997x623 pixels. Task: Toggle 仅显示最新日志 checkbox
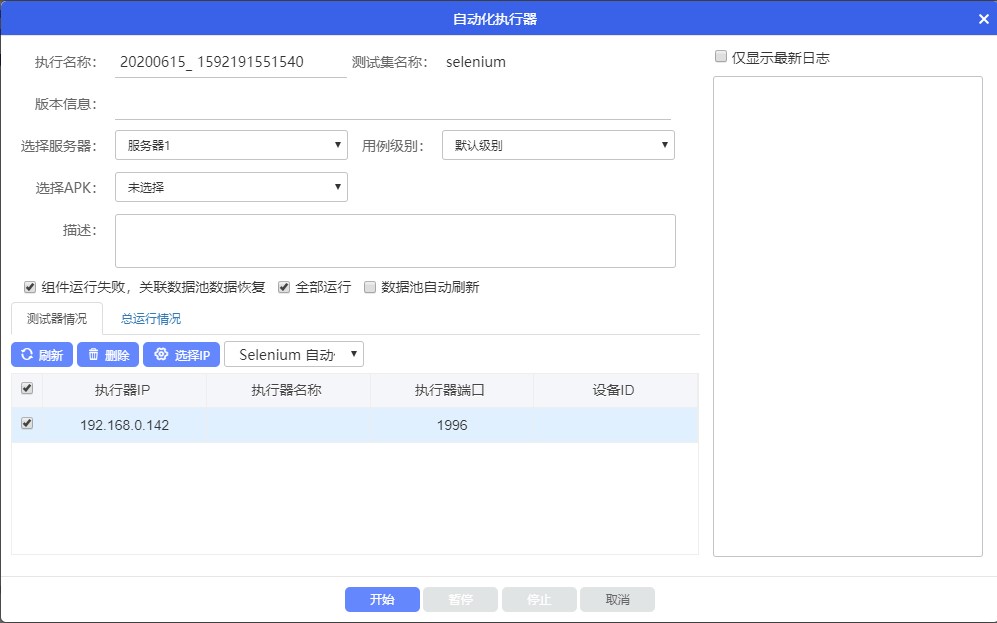721,58
